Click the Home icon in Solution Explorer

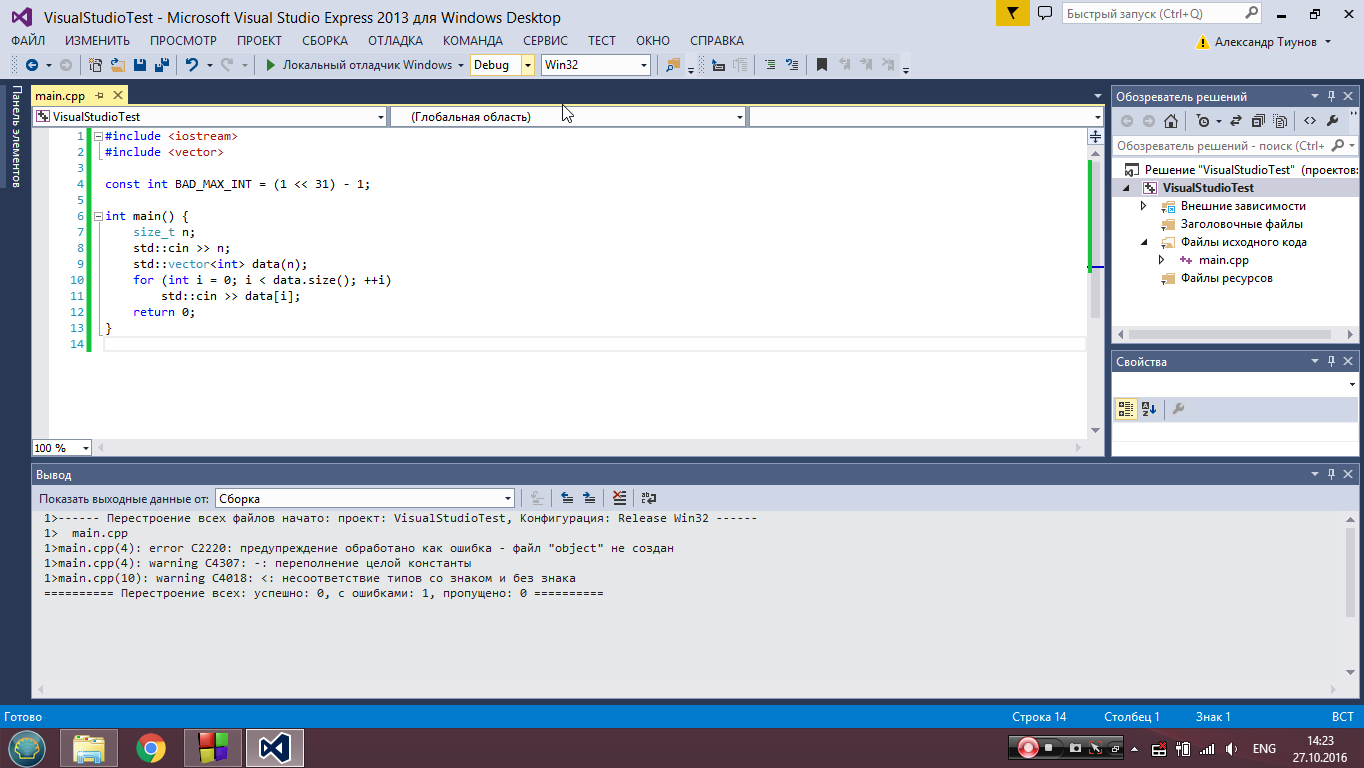1171,121
